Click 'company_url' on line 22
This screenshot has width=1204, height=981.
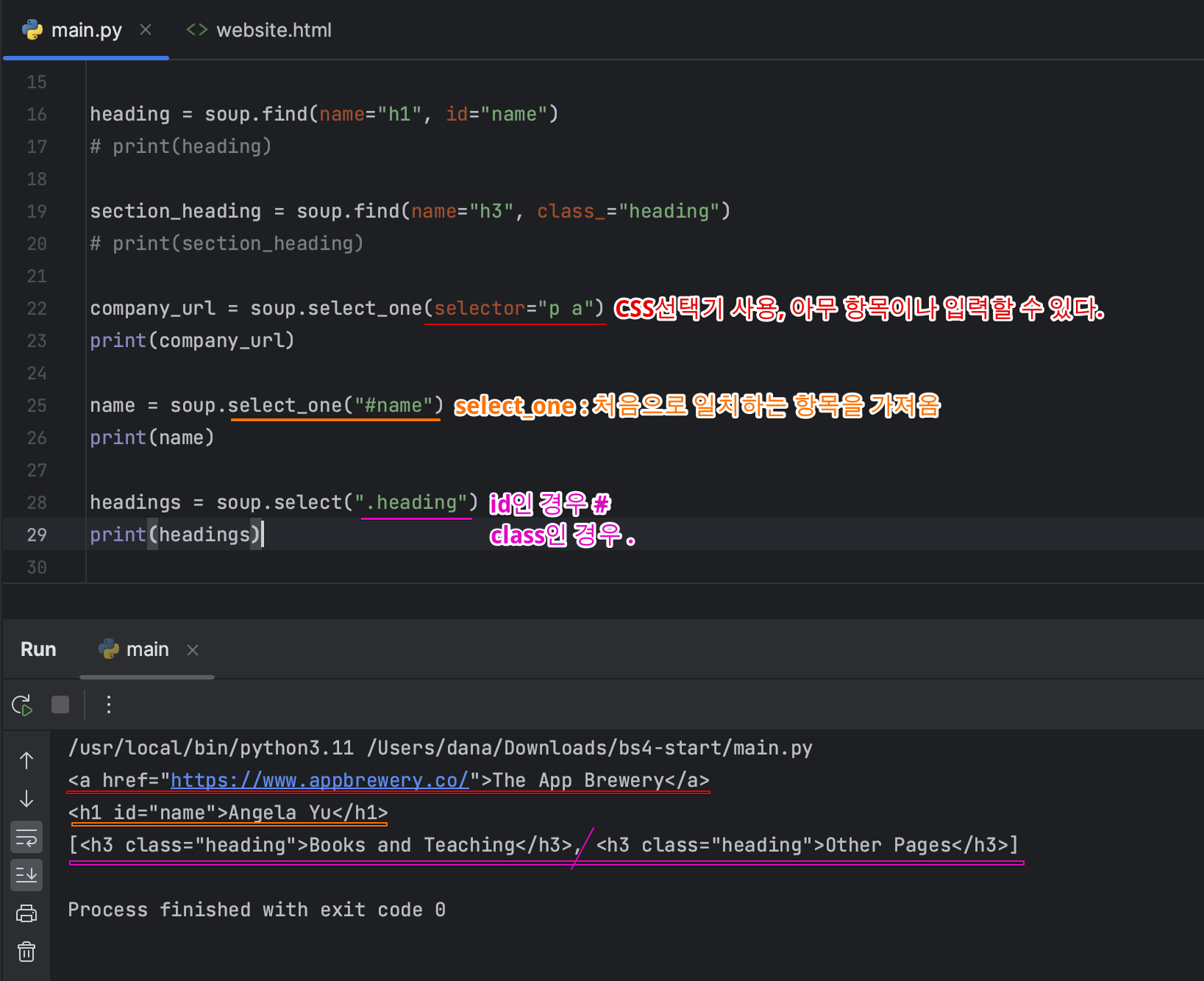pyautogui.click(x=153, y=308)
